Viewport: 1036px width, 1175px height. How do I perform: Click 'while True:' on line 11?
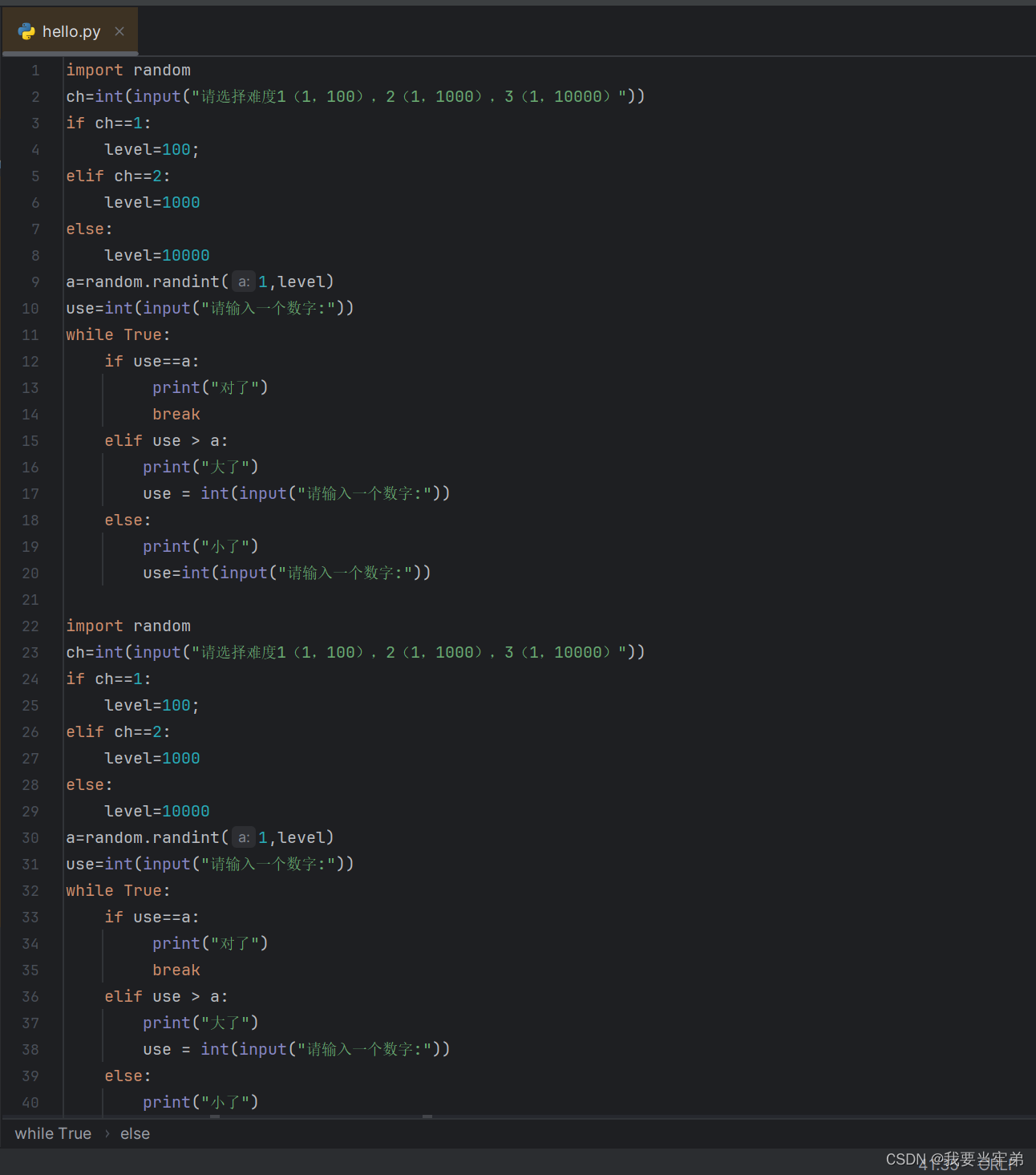(x=118, y=335)
